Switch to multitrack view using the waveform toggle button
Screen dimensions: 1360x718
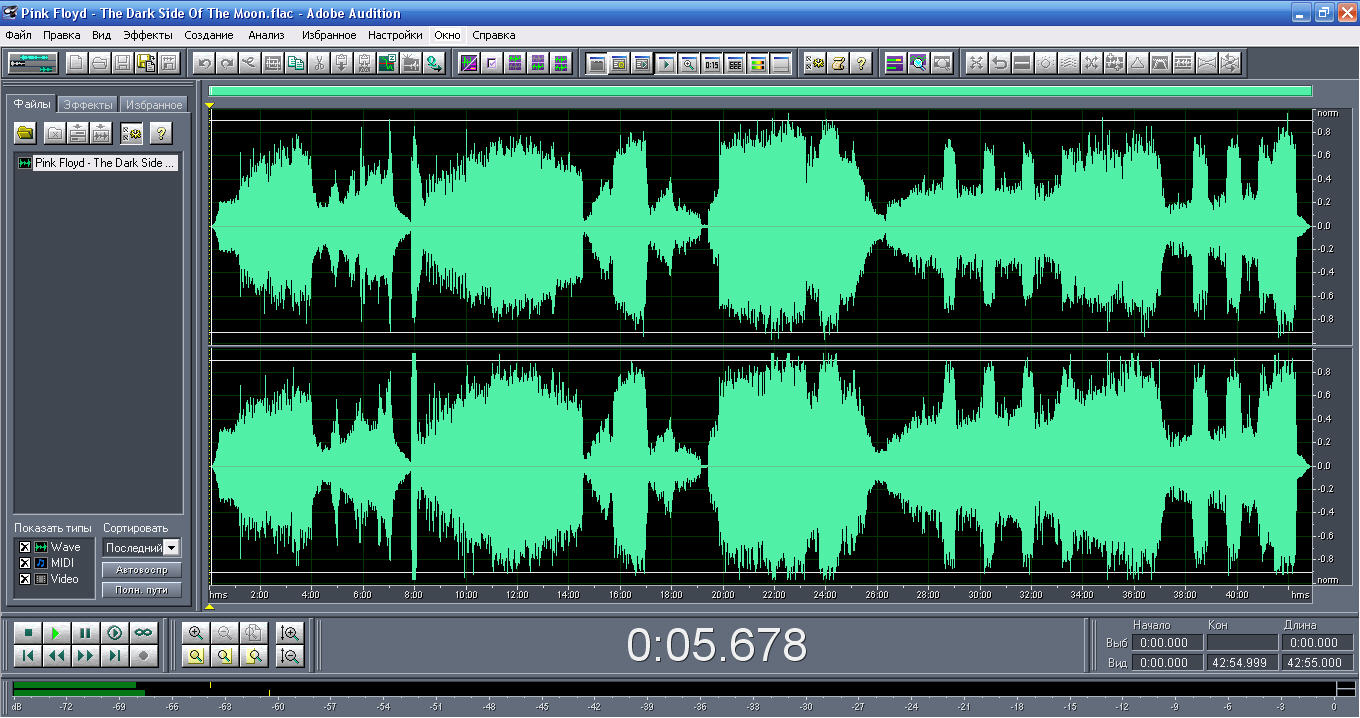pyautogui.click(x=34, y=63)
